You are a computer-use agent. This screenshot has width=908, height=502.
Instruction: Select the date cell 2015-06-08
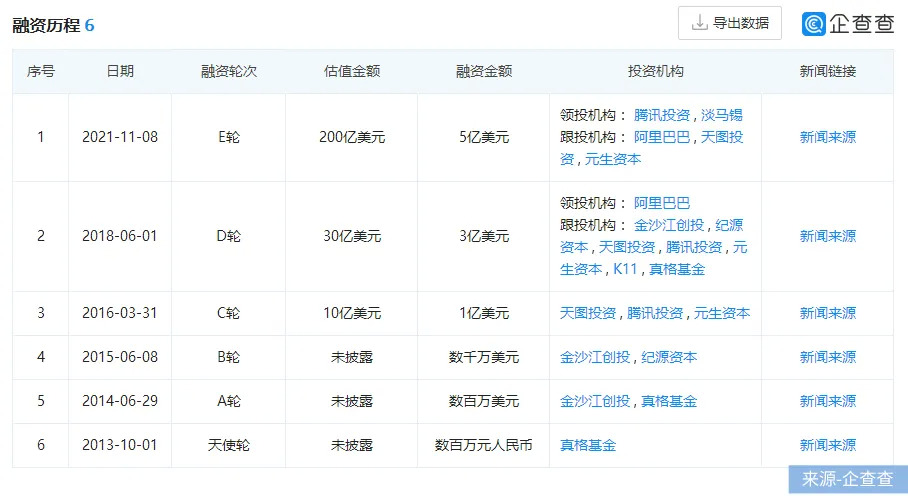tap(120, 357)
